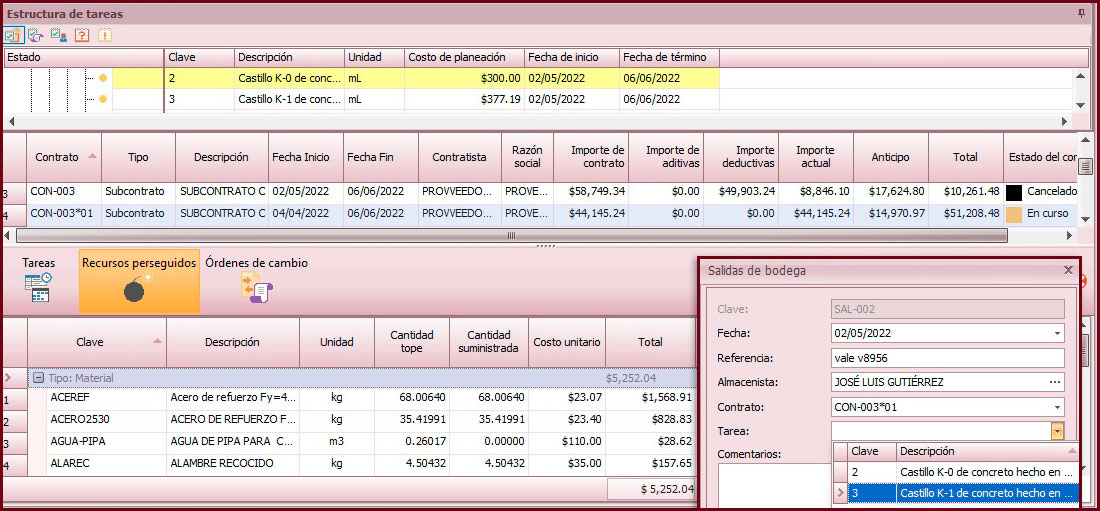Click right arrow of task structure horizontal scrollbar
Screen dimensions: 1100x511
(1065, 122)
